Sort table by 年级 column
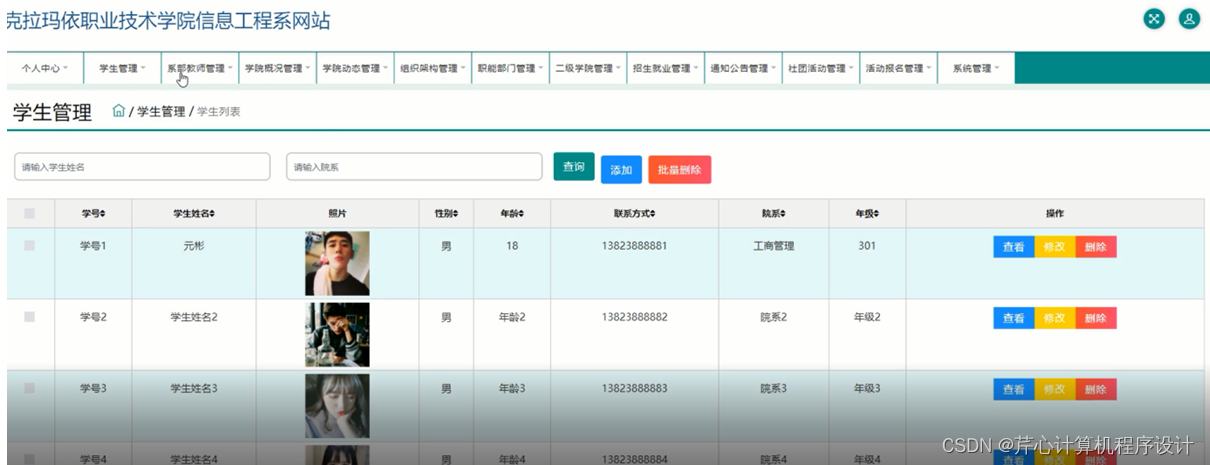Image resolution: width=1210 pixels, height=465 pixels. coord(867,214)
